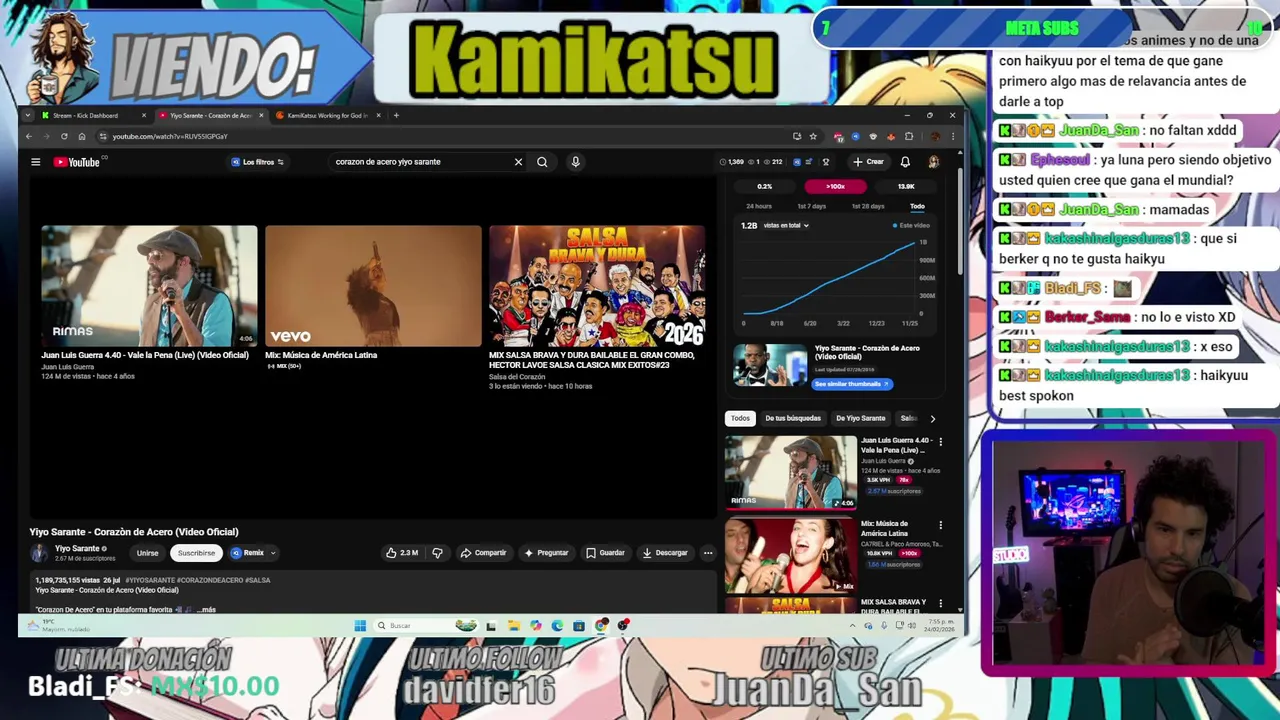1280x720 pixels.
Task: Download the video with Descargar
Action: click(665, 553)
